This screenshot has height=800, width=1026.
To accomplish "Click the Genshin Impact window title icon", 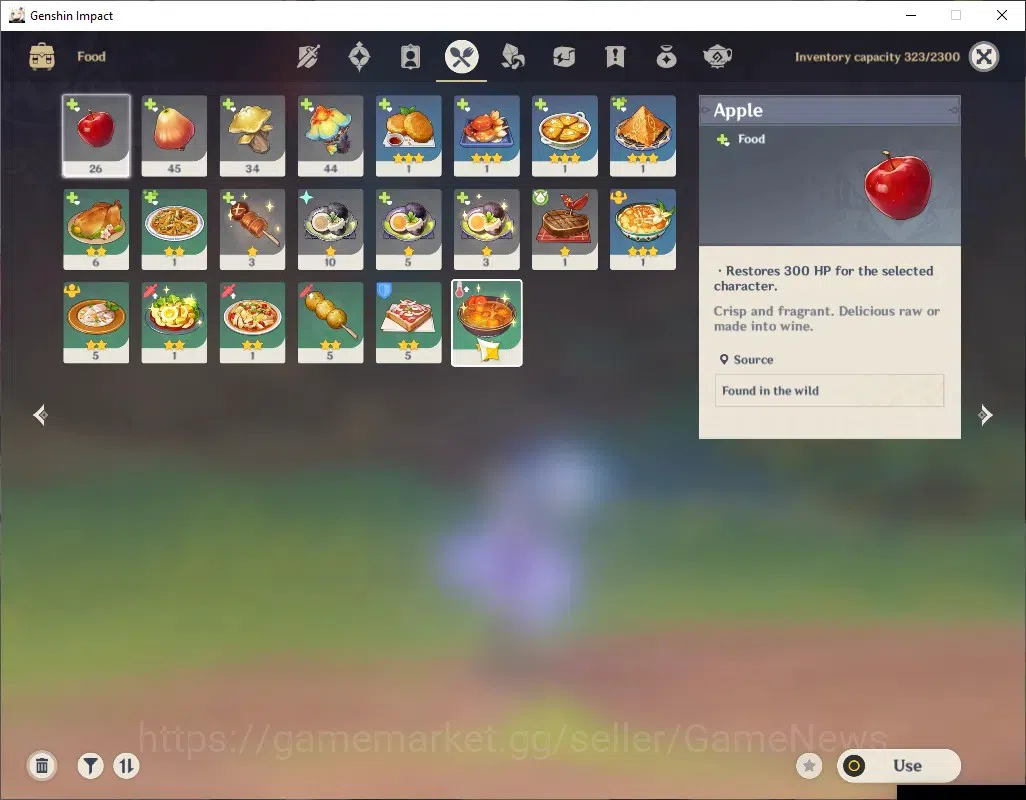I will 16,15.
